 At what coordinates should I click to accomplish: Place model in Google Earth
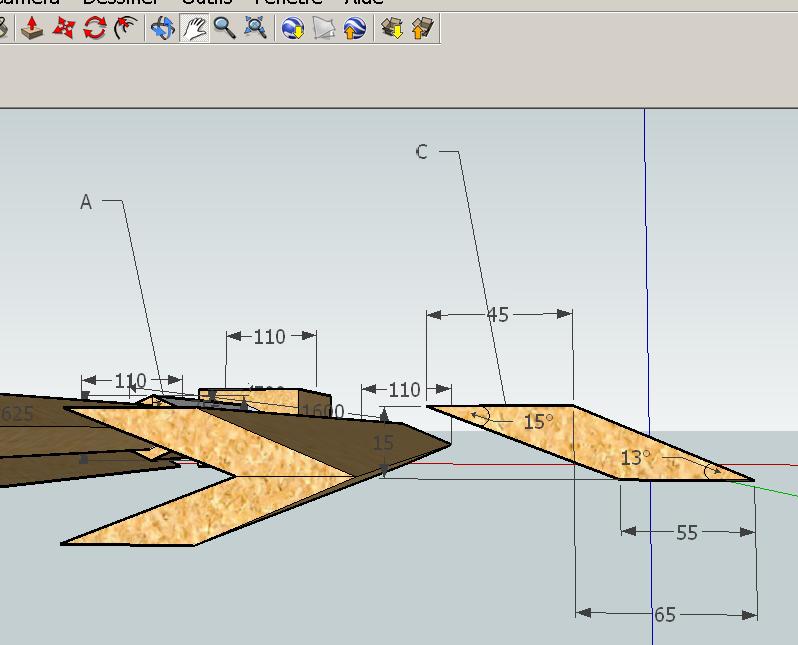point(355,28)
